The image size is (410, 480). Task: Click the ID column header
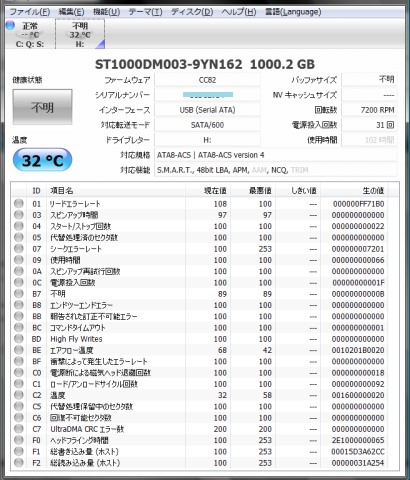[36, 191]
